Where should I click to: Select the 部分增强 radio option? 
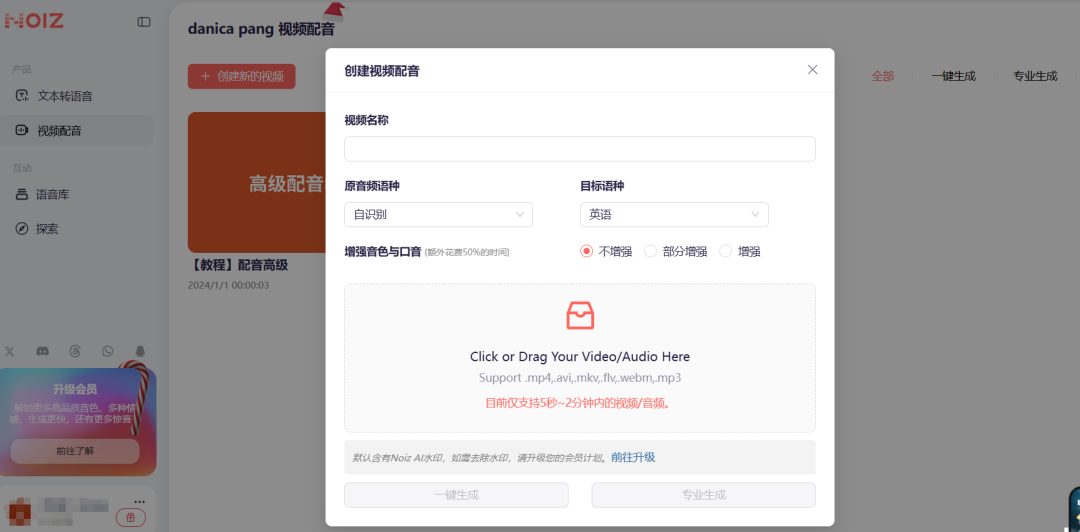click(x=651, y=251)
